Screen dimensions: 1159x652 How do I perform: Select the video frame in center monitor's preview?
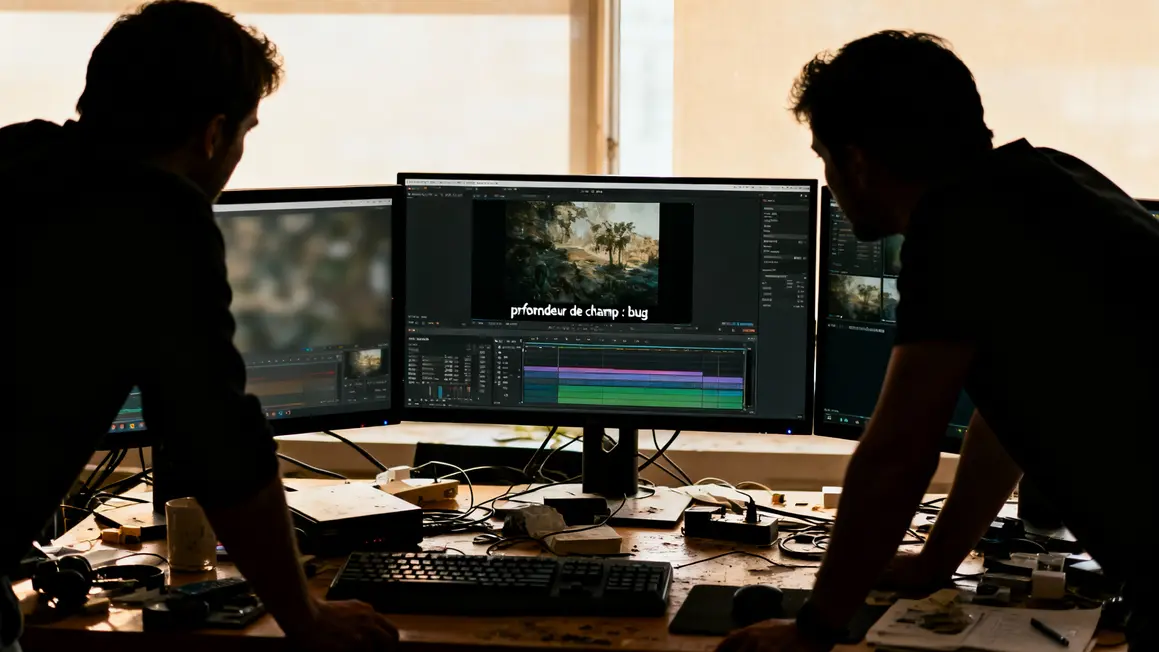(x=582, y=254)
